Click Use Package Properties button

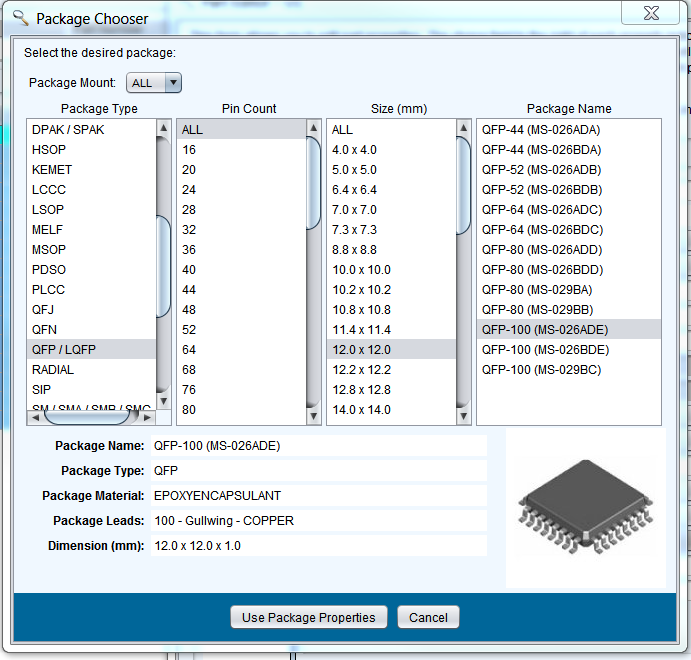(x=308, y=617)
